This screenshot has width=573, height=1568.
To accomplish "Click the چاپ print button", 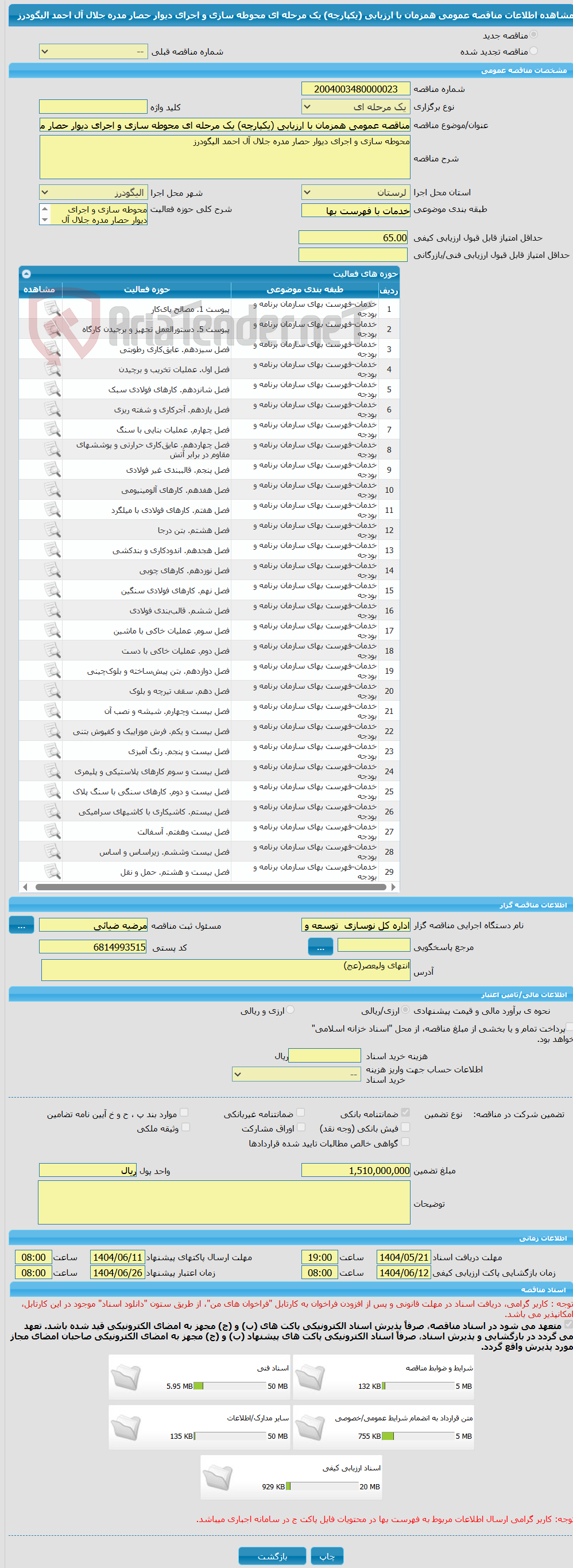I will [327, 1556].
